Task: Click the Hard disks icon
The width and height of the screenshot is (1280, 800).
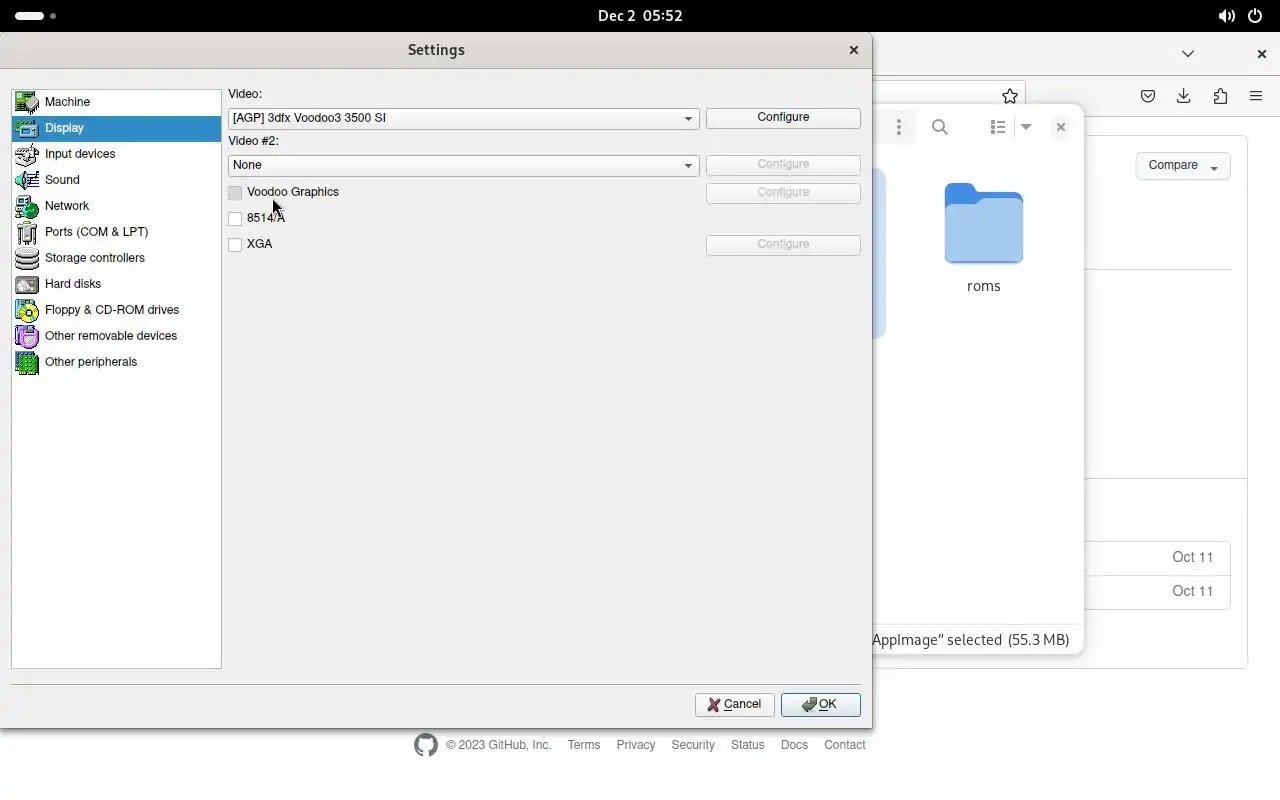Action: click(x=27, y=284)
